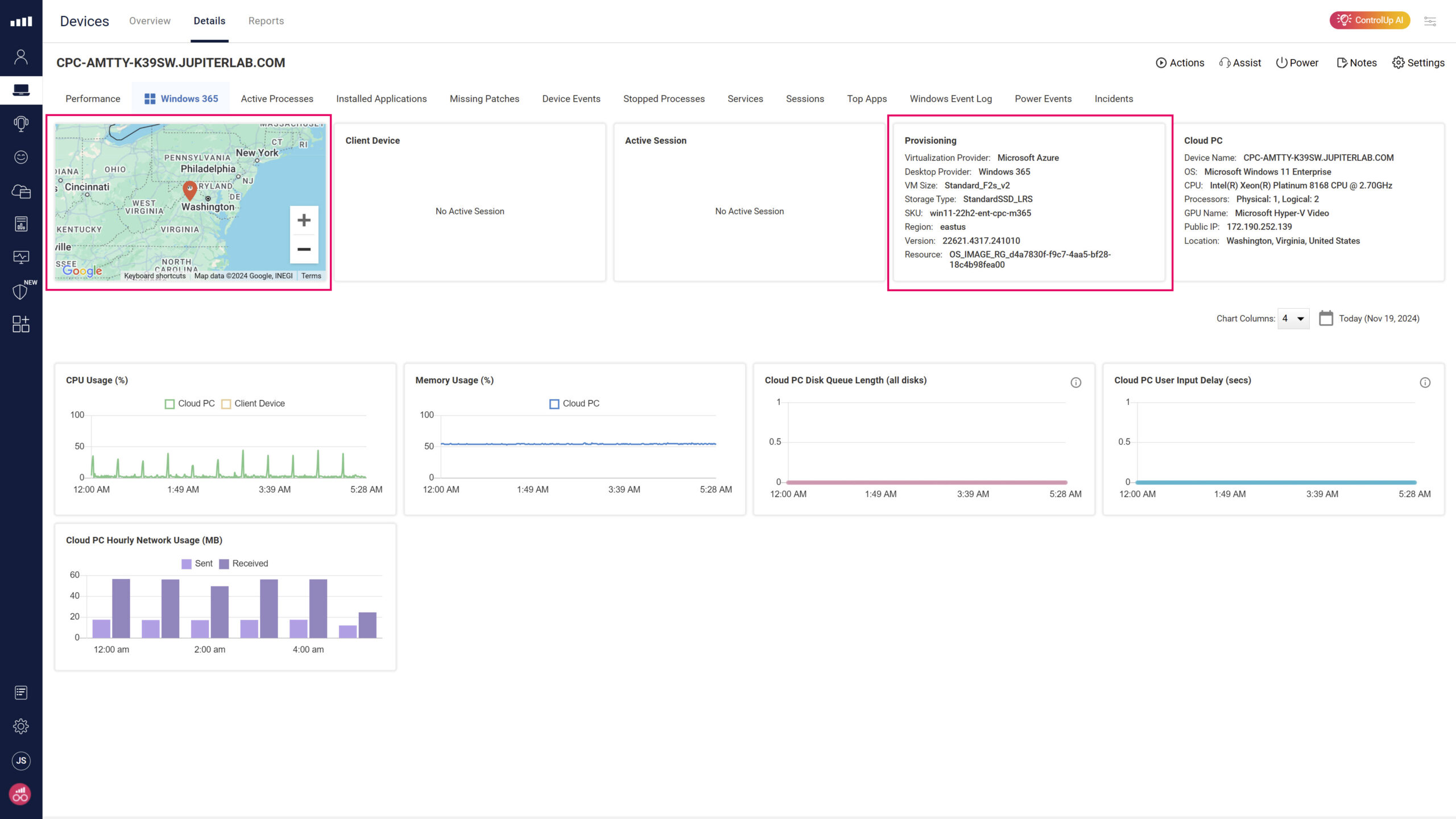
Task: Toggle Client Device series in CPU chart
Action: (x=253, y=403)
